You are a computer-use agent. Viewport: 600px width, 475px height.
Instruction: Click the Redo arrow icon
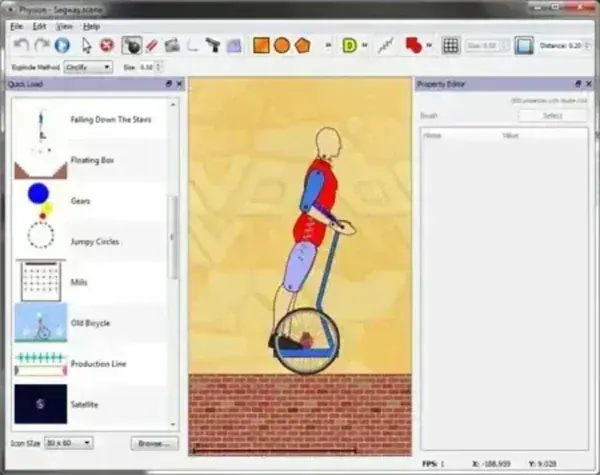click(x=41, y=46)
